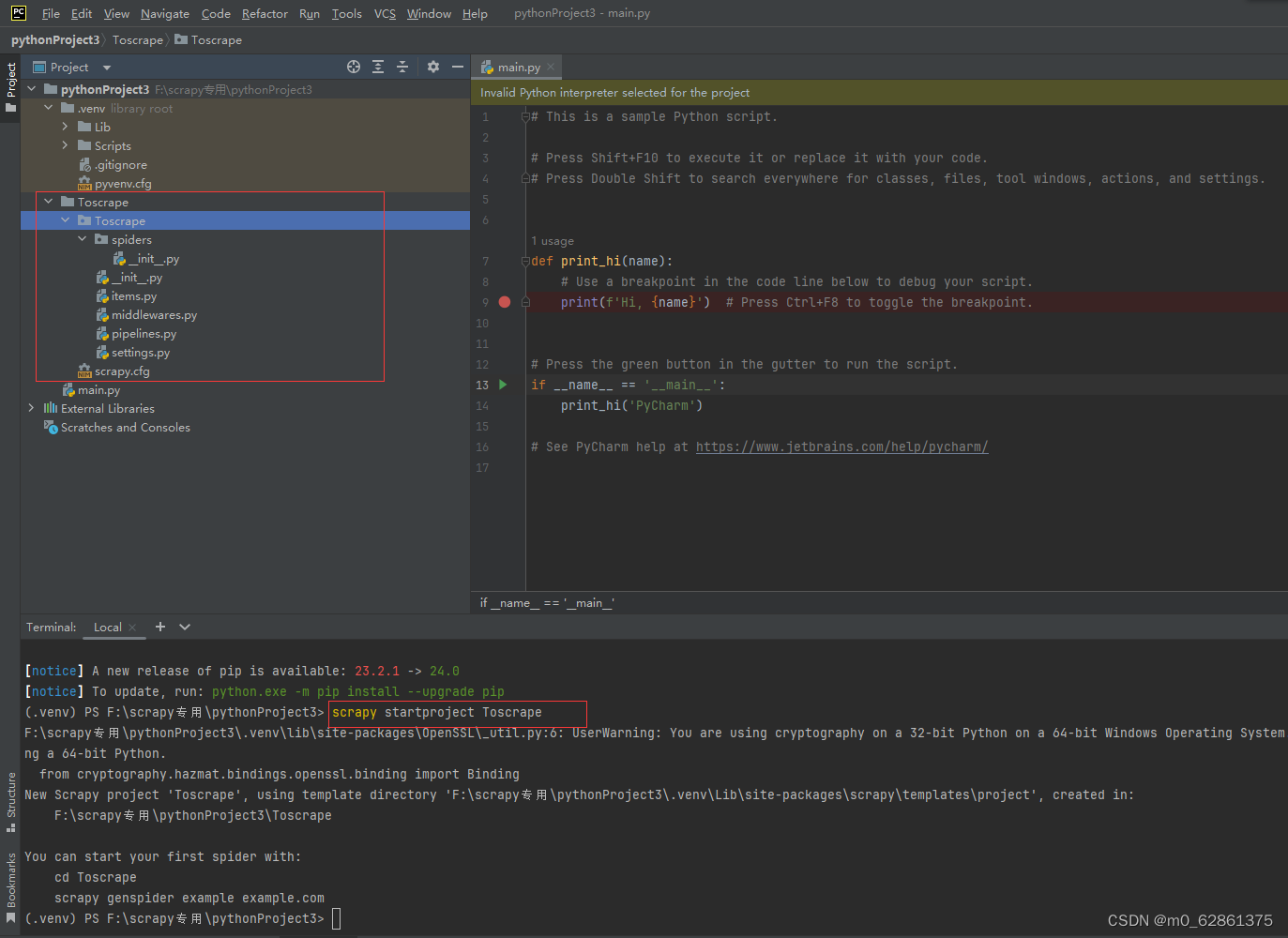
Task: Expand the Scripts folder
Action: click(x=65, y=145)
